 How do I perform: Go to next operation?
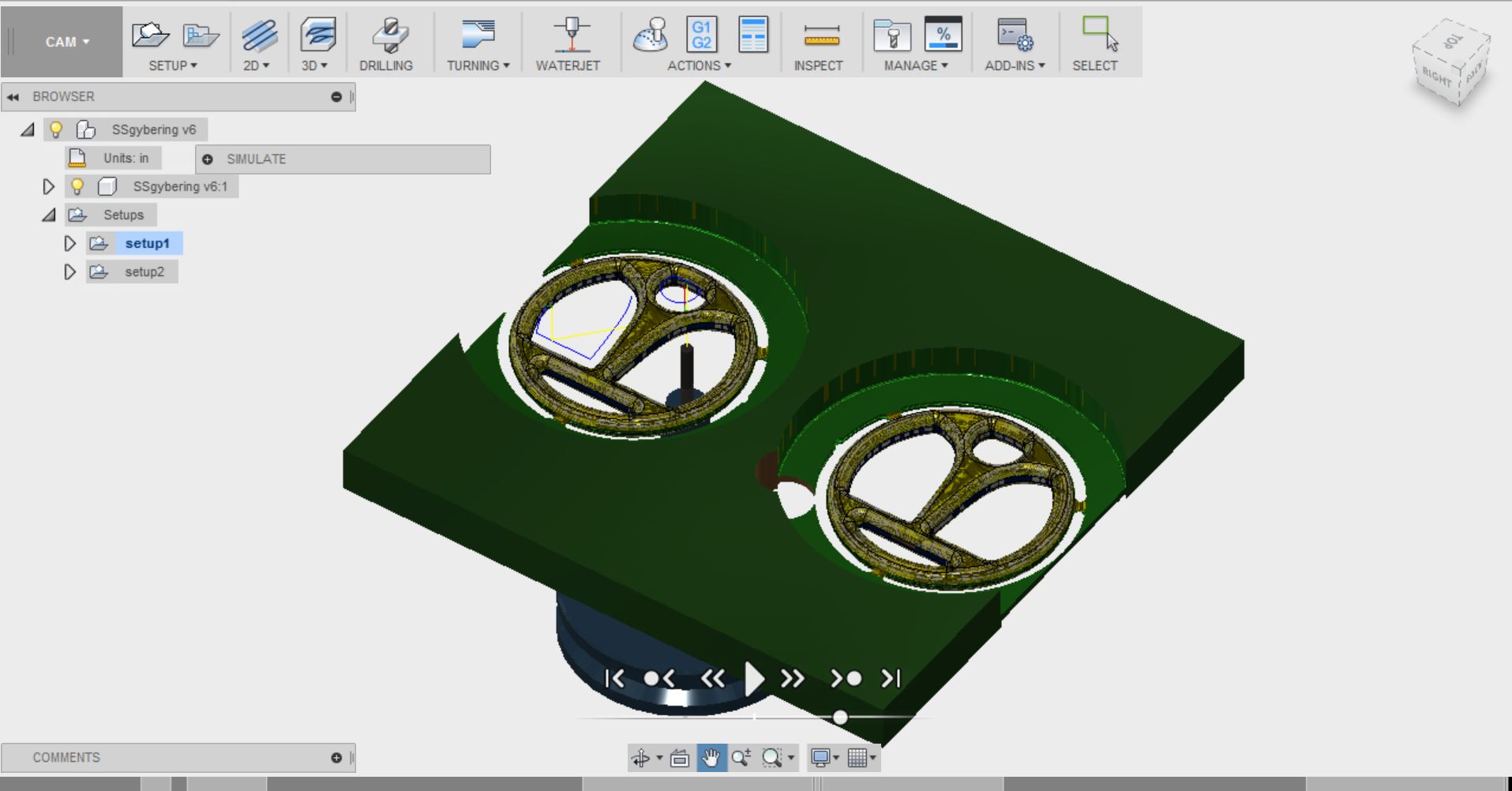846,678
